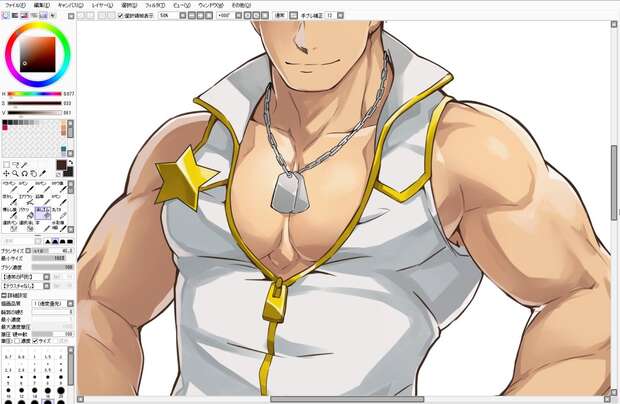Select the size 20 brush preset
This screenshot has height=404, width=620.
click(60, 391)
